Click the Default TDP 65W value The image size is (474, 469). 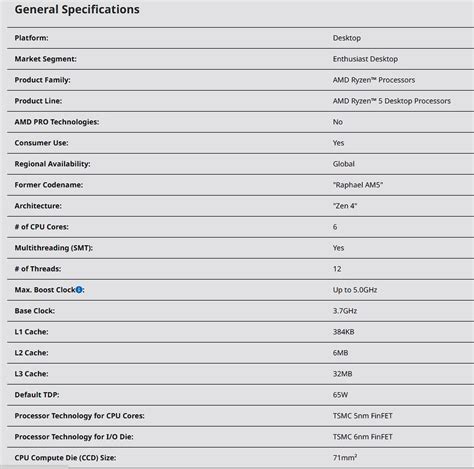[x=340, y=395]
